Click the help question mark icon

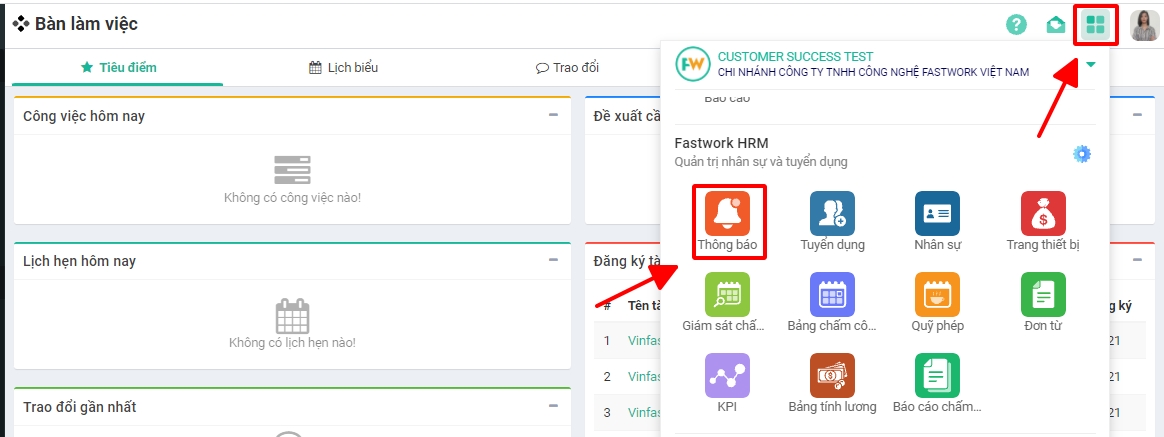[1016, 25]
